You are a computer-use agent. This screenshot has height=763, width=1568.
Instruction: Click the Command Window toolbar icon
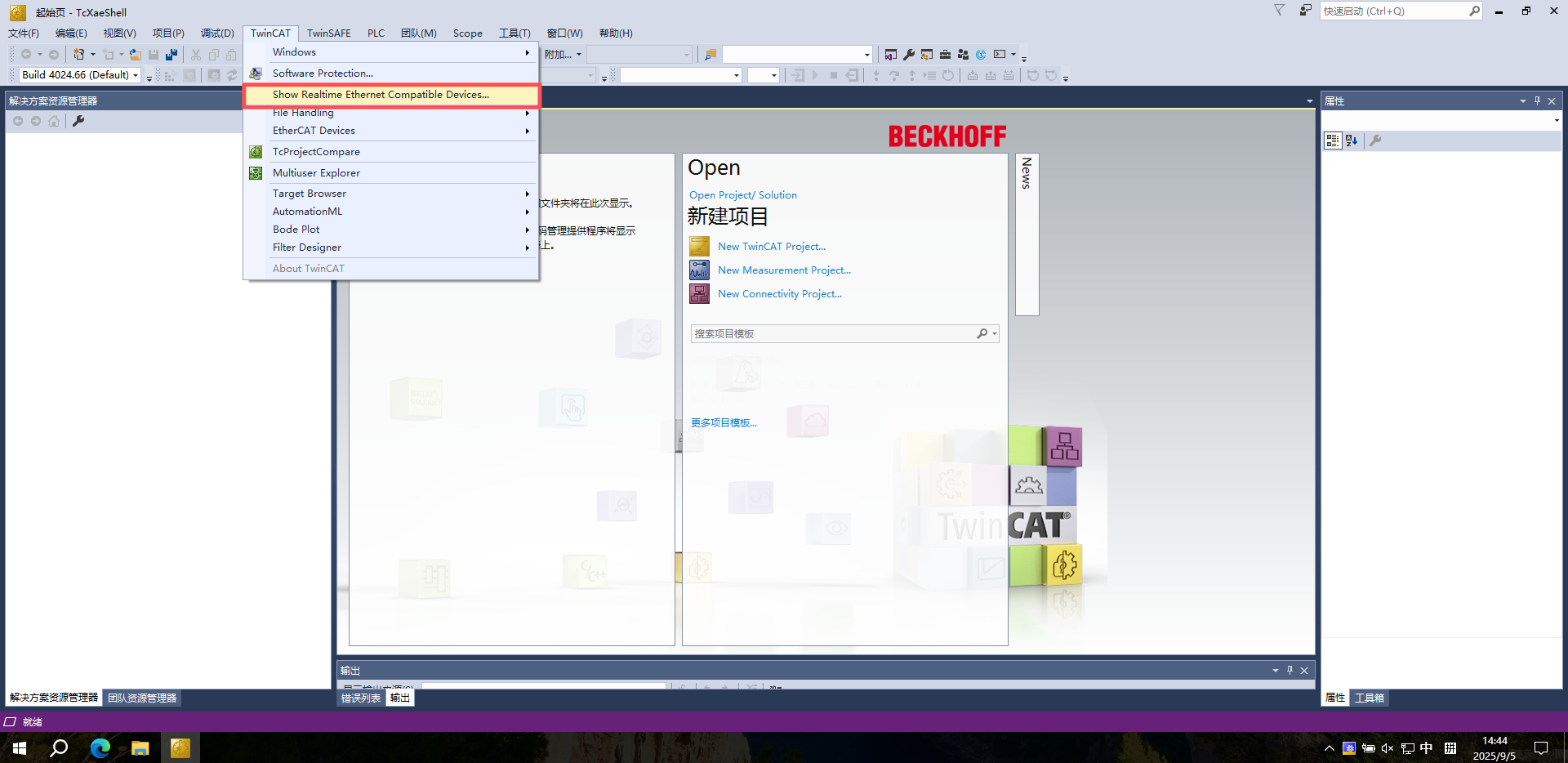[x=1000, y=55]
